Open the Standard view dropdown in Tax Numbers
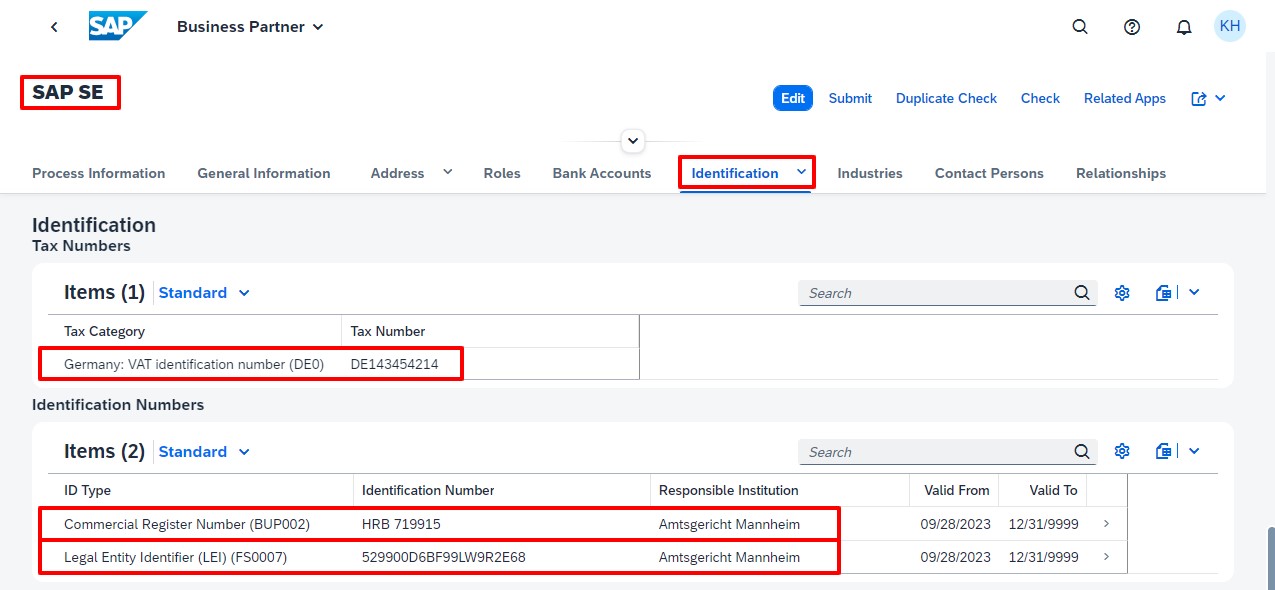1275x590 pixels. [204, 293]
